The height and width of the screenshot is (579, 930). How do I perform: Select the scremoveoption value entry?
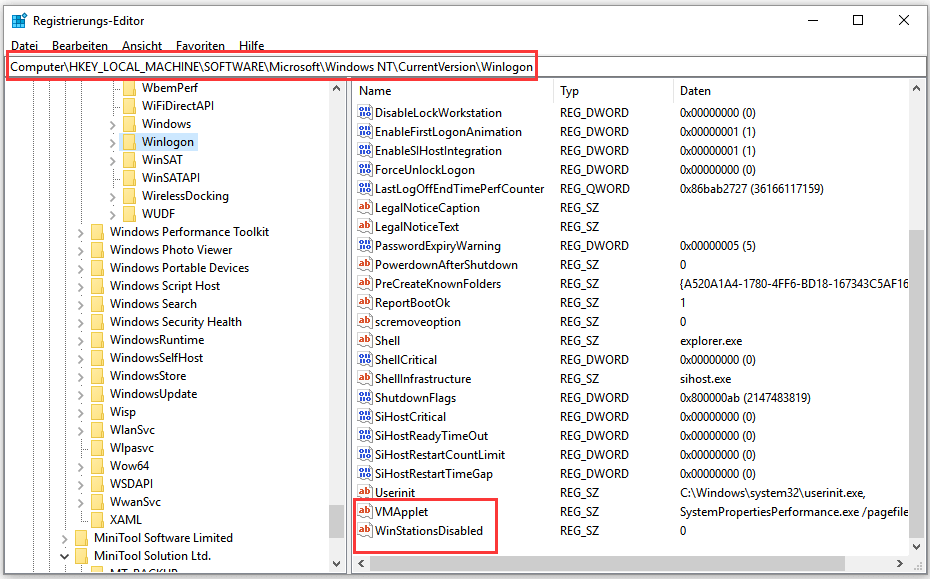420,321
